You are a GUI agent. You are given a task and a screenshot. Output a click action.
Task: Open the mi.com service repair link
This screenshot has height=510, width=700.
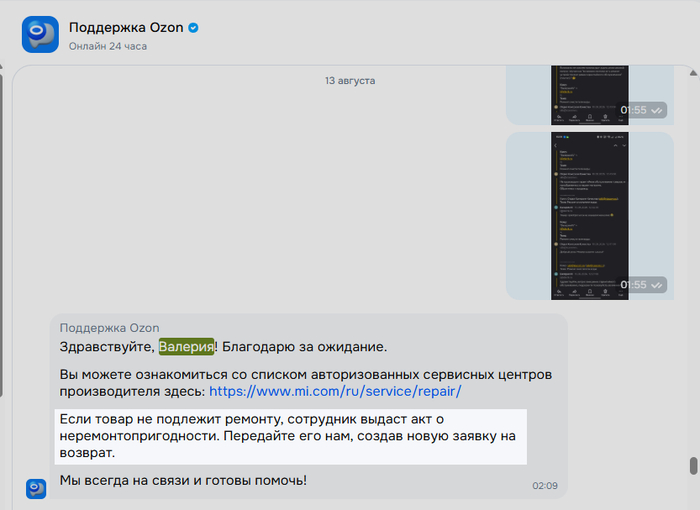tap(335, 391)
